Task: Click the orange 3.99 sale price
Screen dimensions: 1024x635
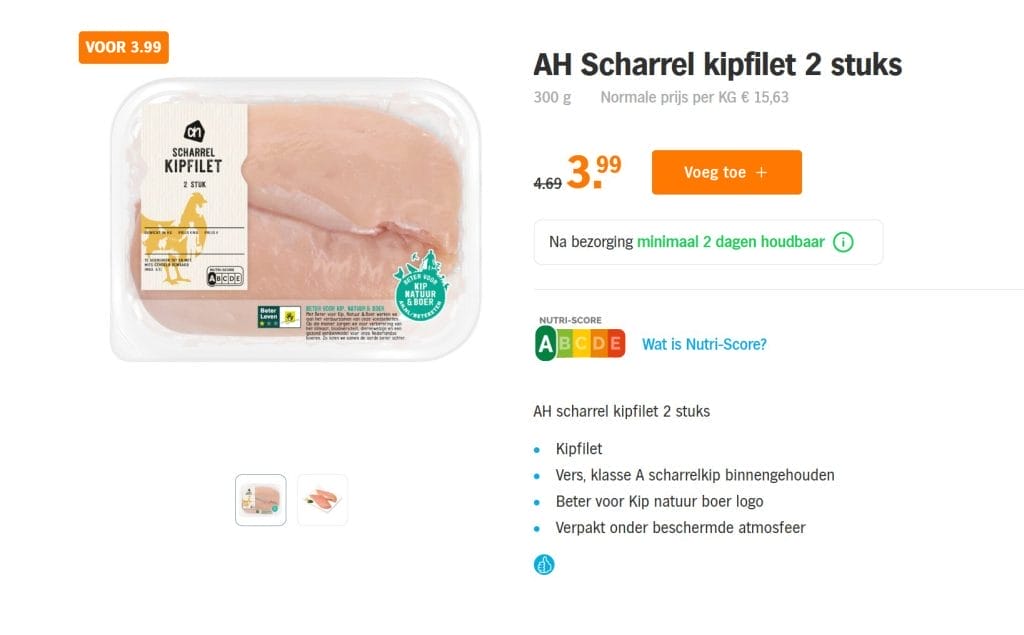Action: tap(594, 172)
